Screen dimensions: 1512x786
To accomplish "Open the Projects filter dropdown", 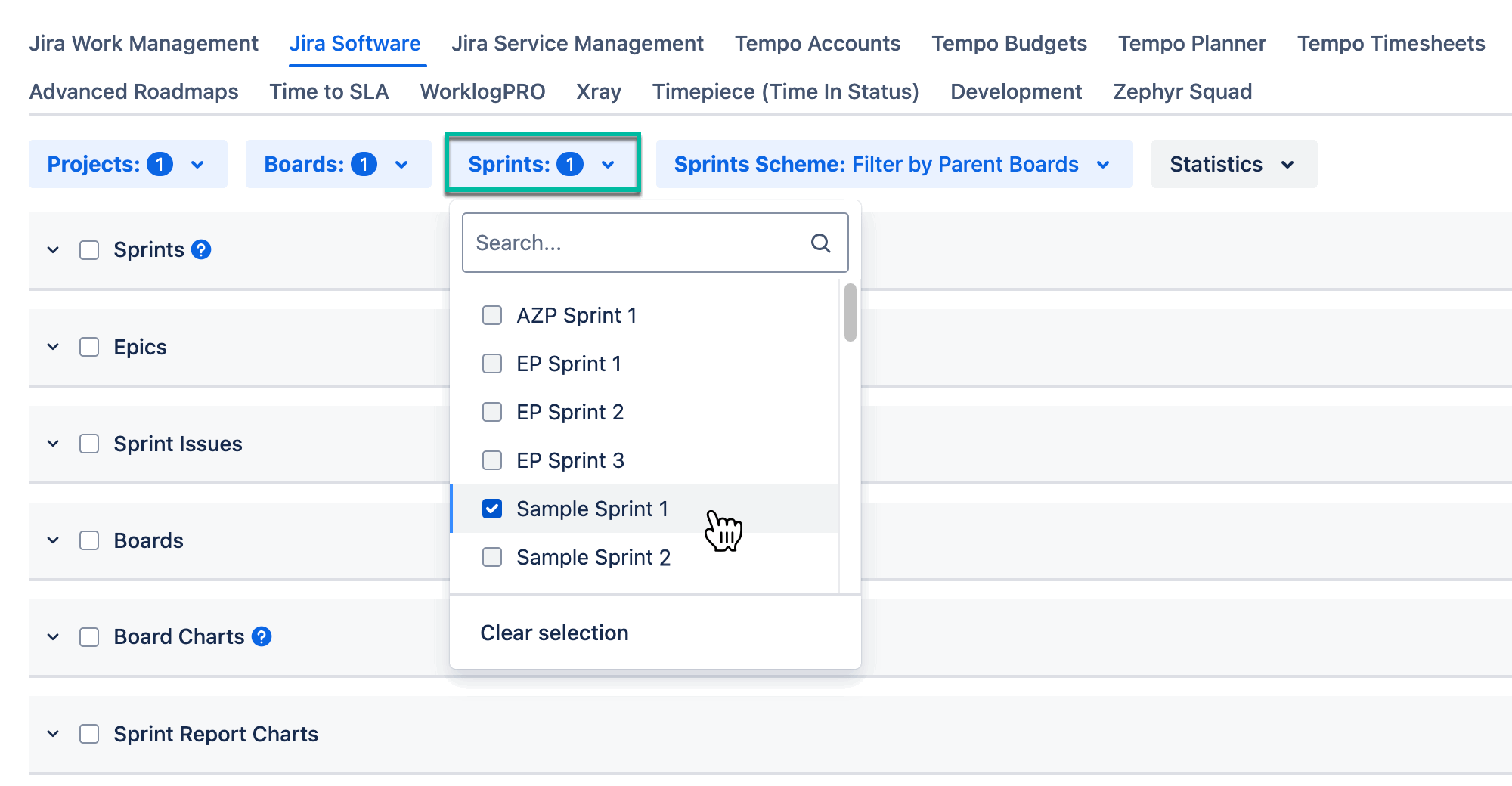I will pos(198,164).
